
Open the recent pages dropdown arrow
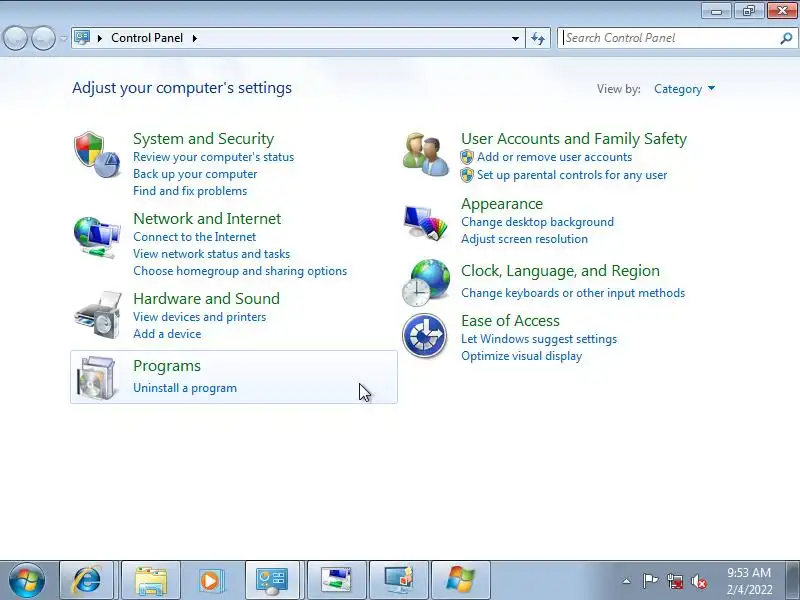tap(63, 38)
